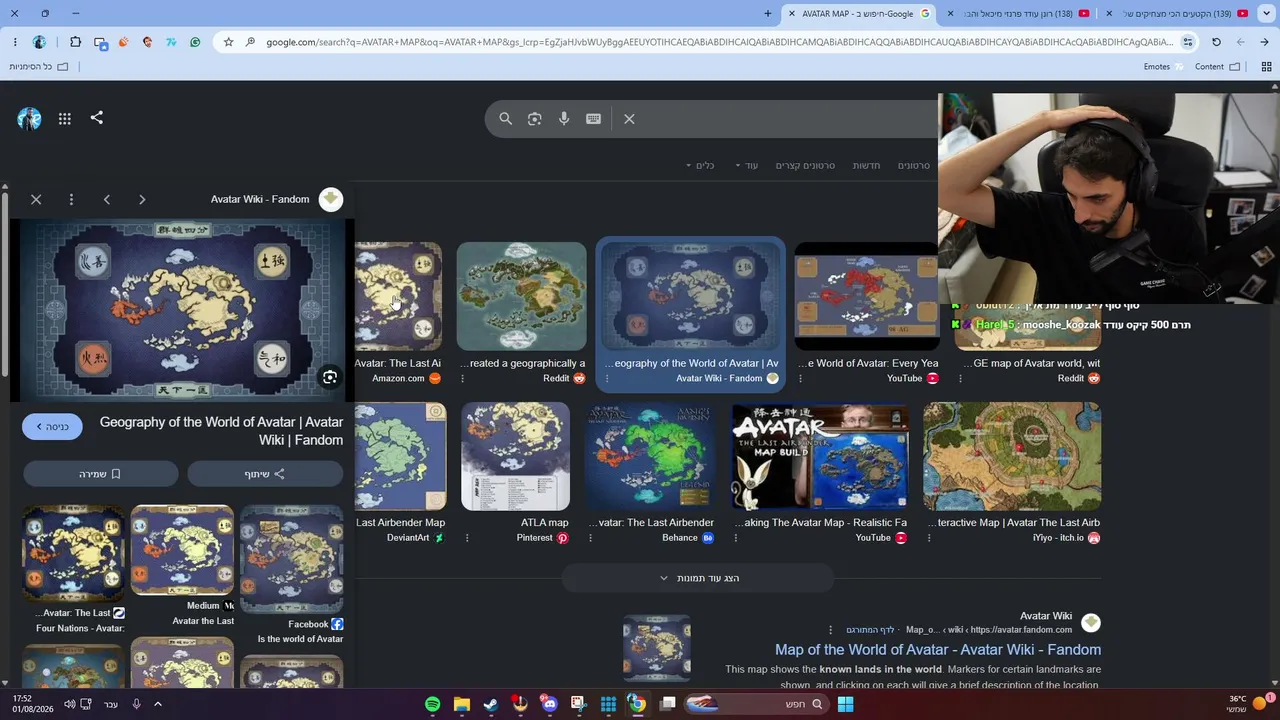Bookmark this page with the star
This screenshot has height=720, width=1280.
click(x=228, y=42)
